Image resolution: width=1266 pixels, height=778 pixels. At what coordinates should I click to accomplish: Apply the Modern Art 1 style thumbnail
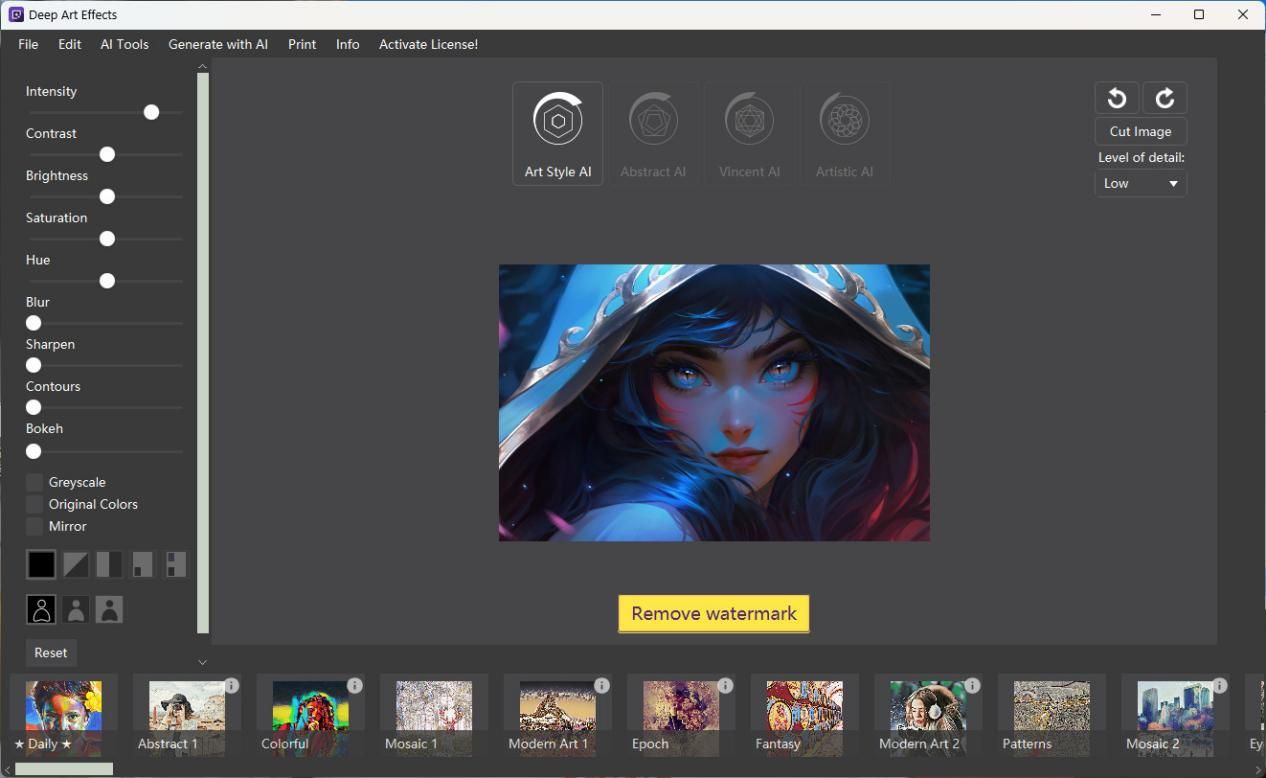click(x=558, y=715)
